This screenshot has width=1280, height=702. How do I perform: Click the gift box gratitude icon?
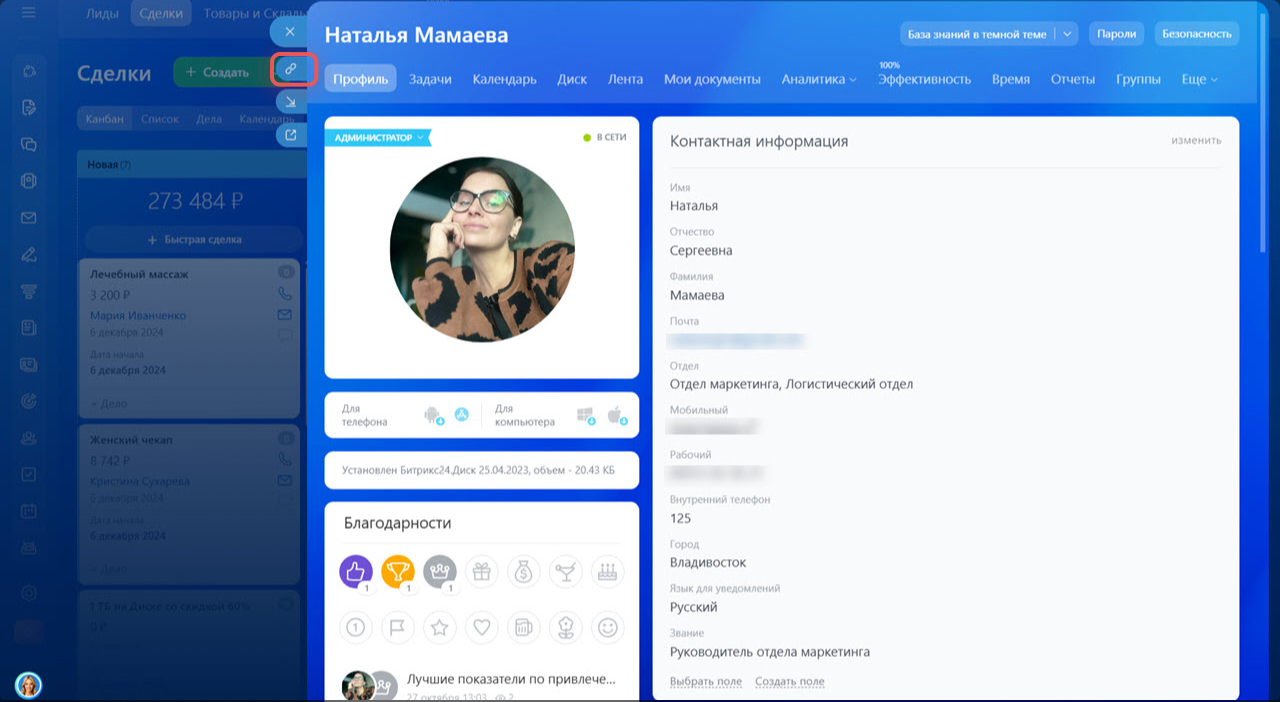482,571
